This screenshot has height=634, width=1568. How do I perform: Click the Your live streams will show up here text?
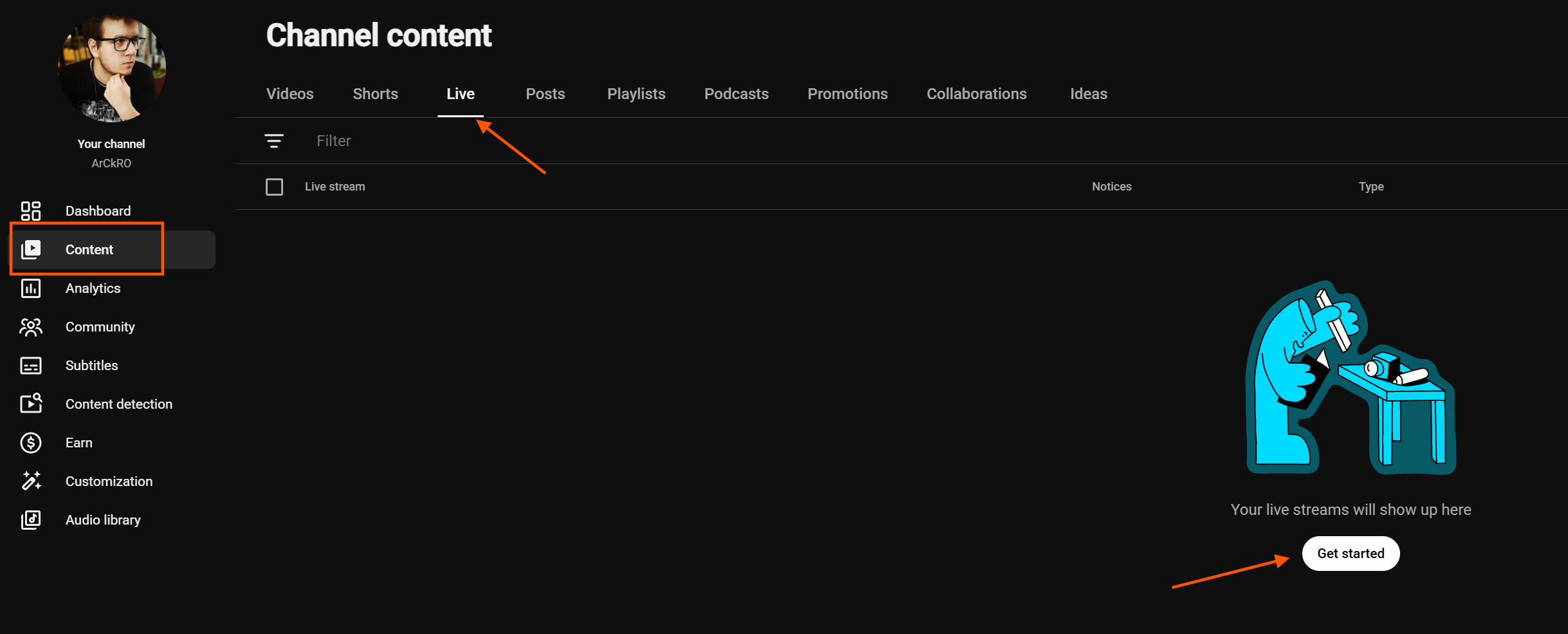pos(1351,510)
